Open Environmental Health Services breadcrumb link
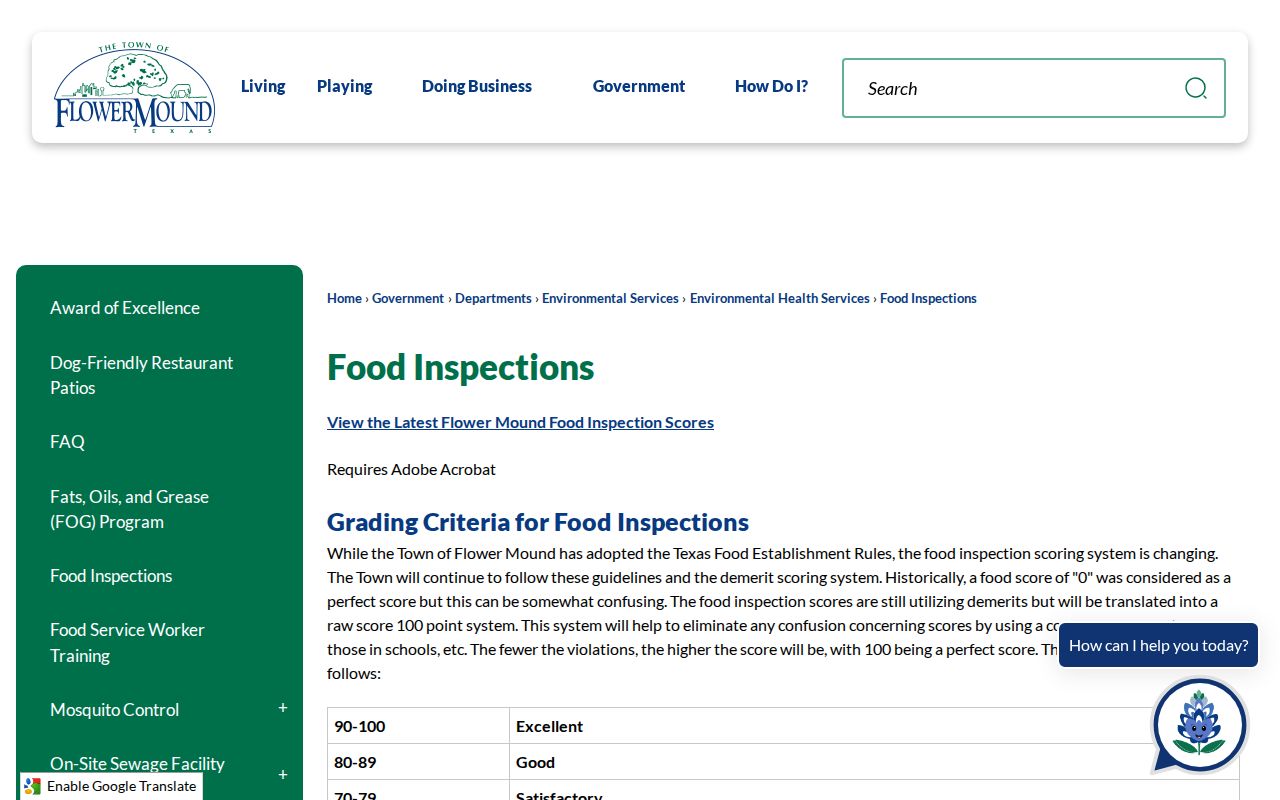Viewport: 1280px width, 800px height. click(x=780, y=298)
